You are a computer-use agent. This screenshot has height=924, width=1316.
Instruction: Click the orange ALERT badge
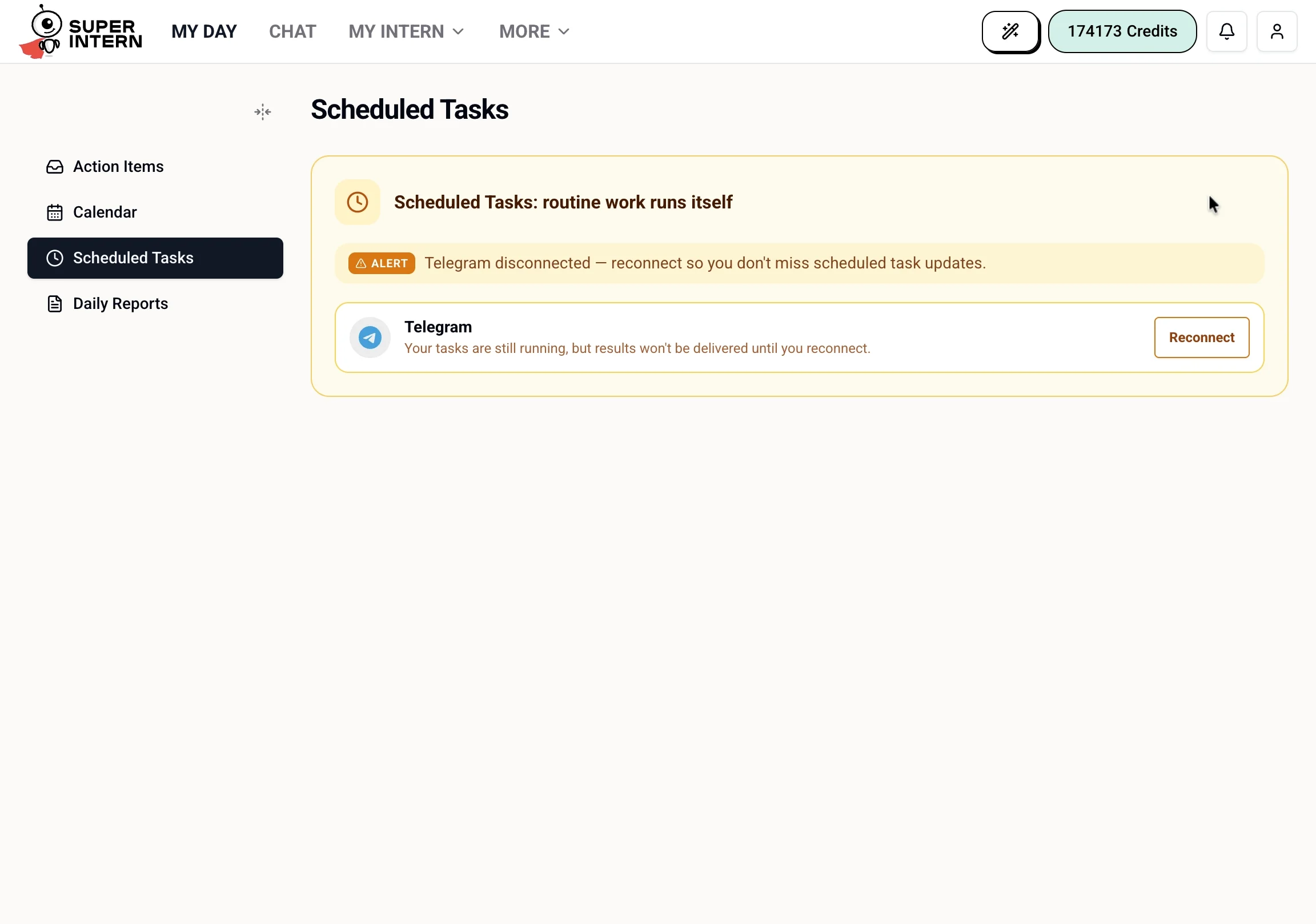coord(382,263)
